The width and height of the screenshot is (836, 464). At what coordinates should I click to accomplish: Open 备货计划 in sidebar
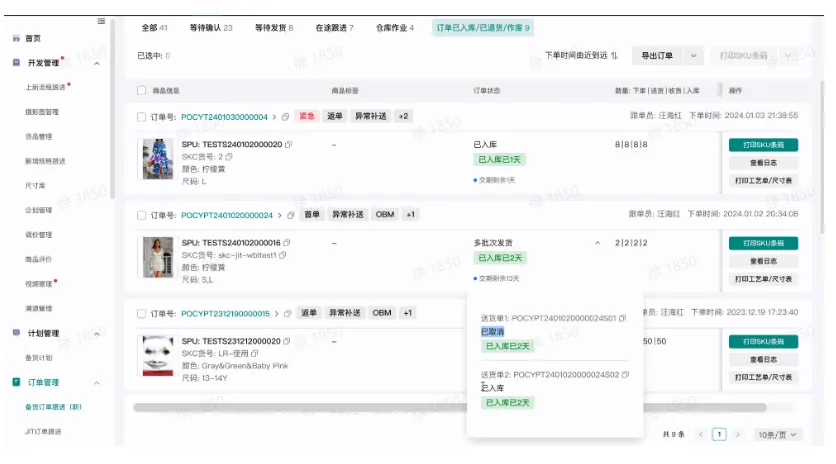click(x=38, y=358)
